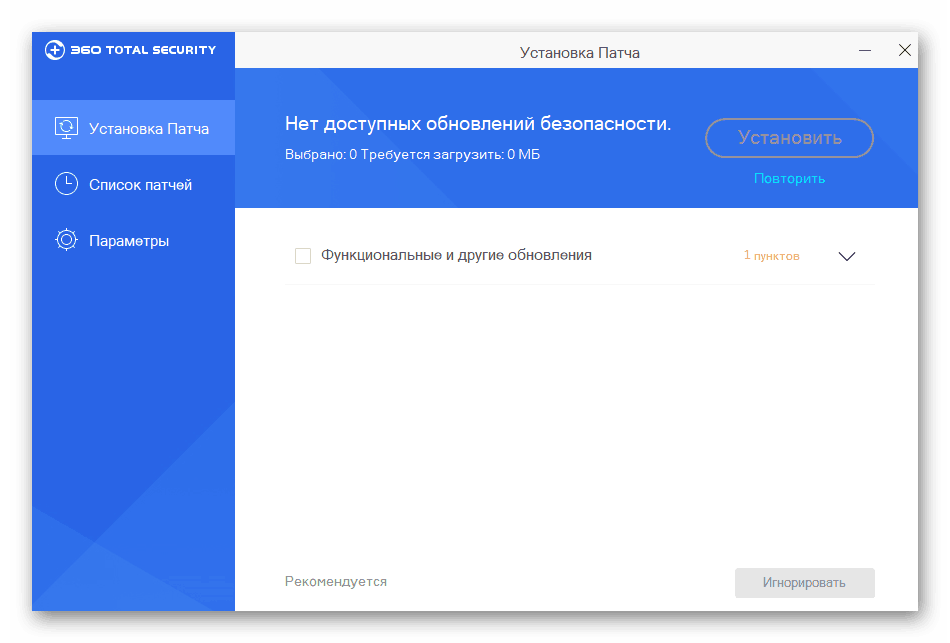Select the patch update monitor icon
This screenshot has height=643, width=950.
pos(66,127)
